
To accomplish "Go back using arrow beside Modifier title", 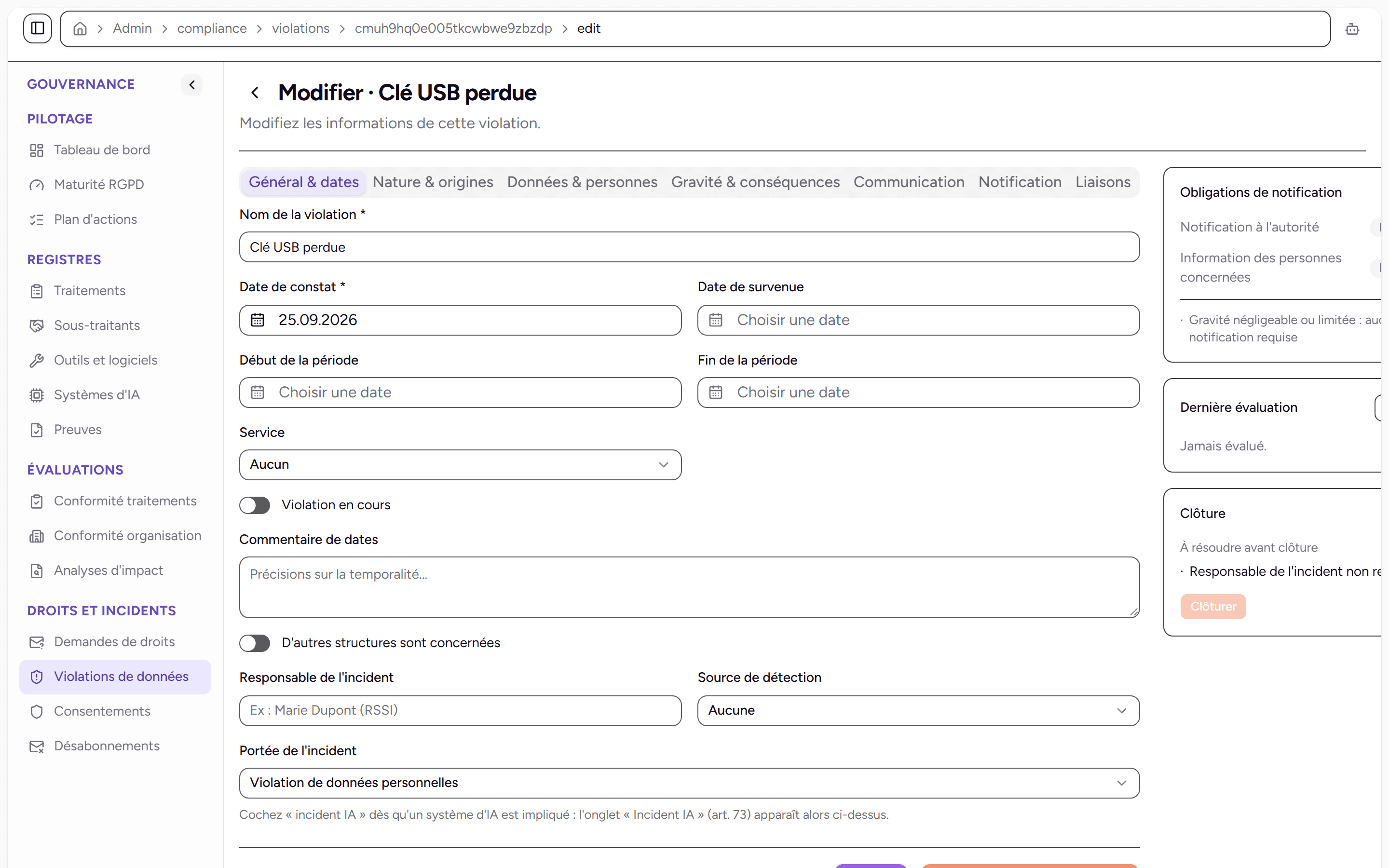I will coord(255,93).
